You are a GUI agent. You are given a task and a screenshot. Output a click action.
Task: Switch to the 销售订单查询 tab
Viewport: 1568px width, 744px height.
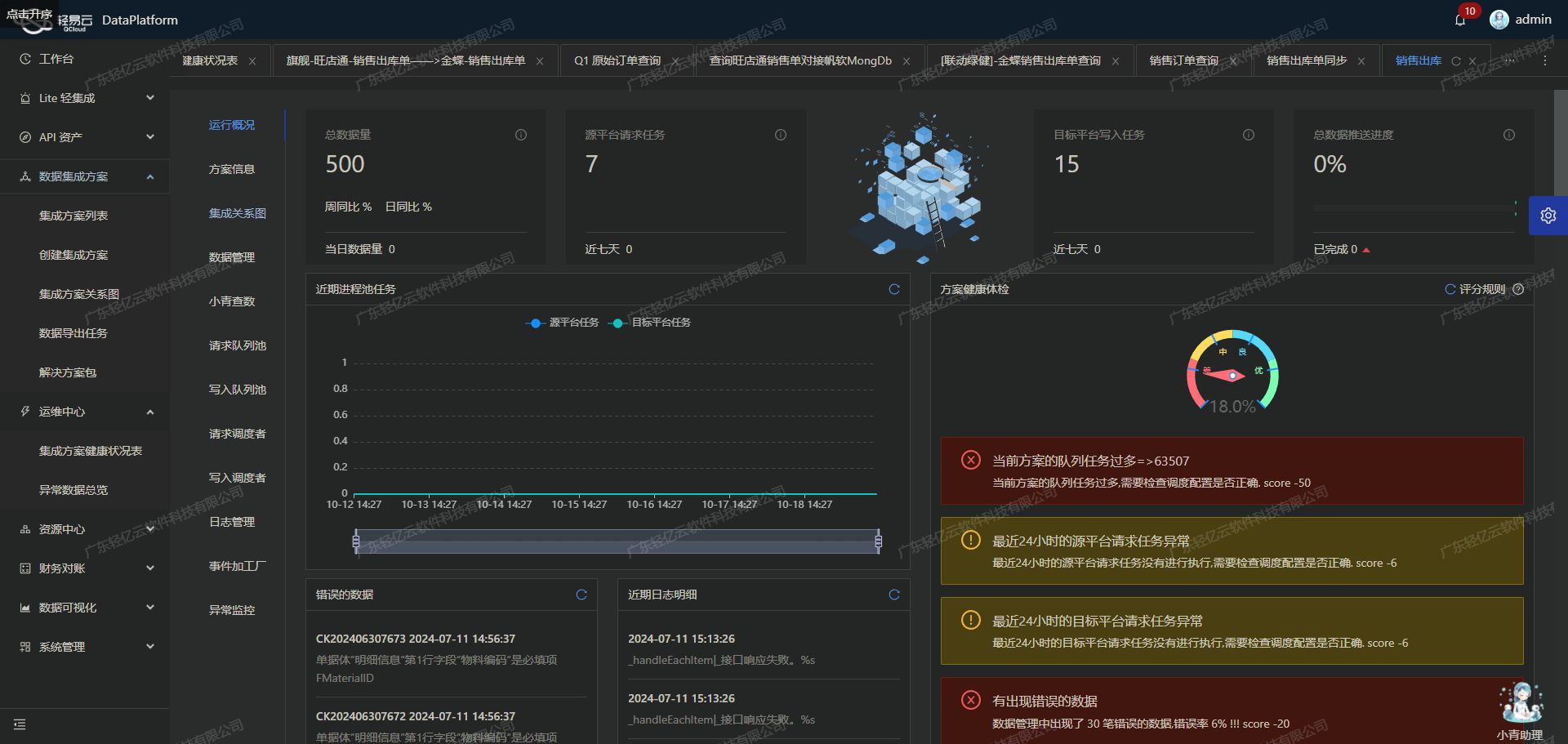pyautogui.click(x=1183, y=60)
